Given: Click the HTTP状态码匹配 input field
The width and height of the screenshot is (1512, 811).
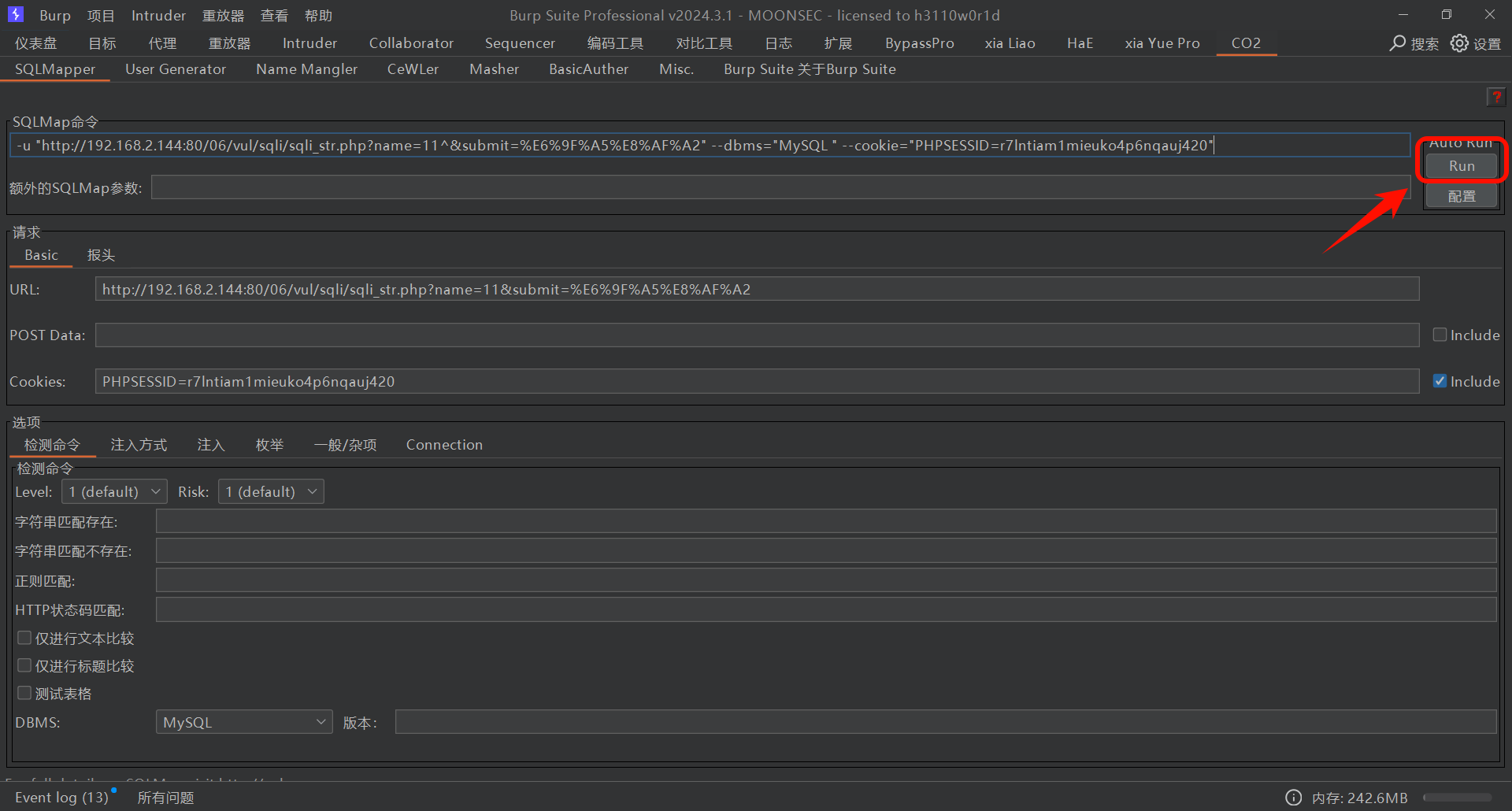Looking at the screenshot, I should click(826, 609).
